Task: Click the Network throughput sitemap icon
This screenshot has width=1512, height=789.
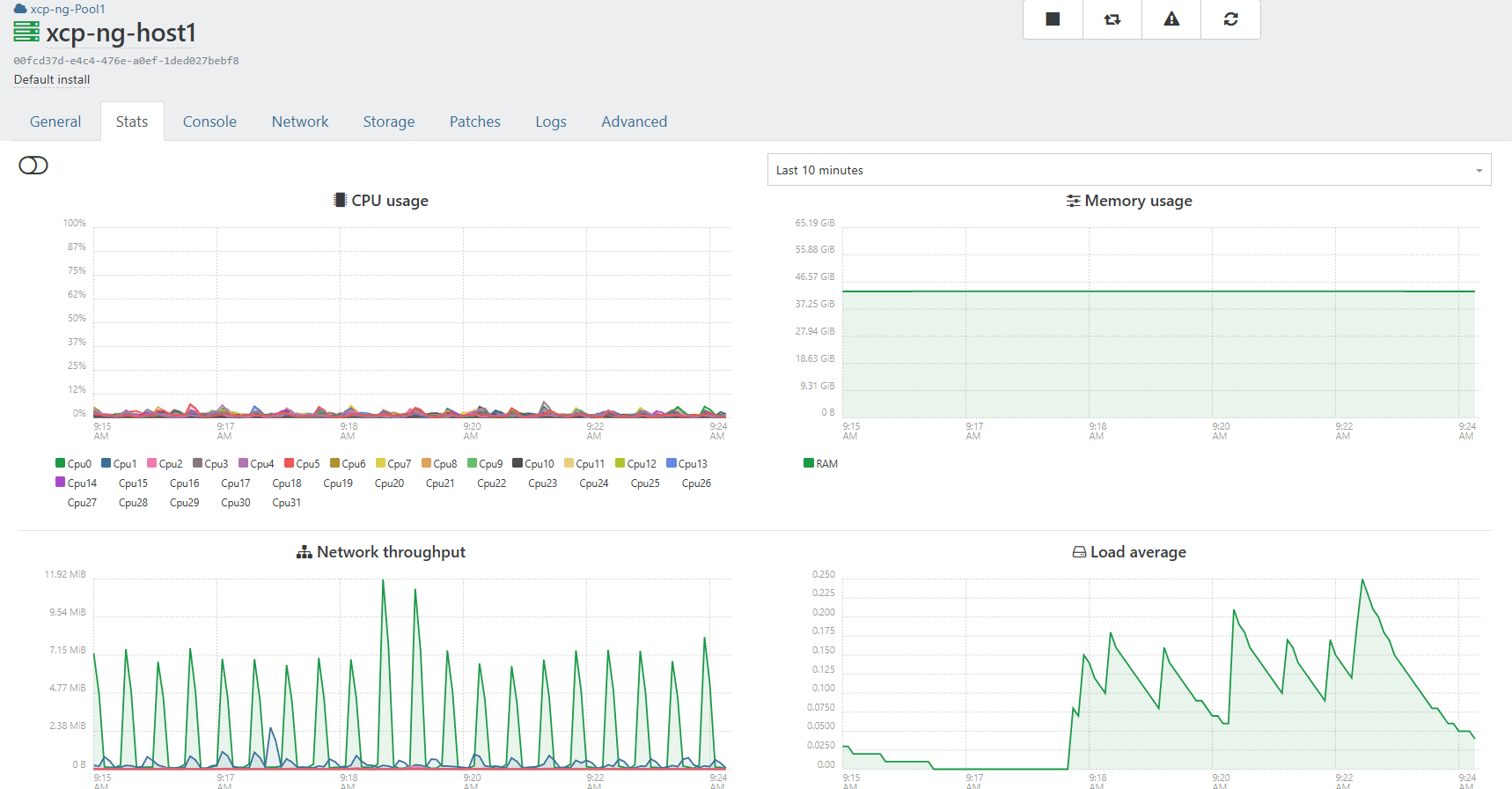Action: 305,552
